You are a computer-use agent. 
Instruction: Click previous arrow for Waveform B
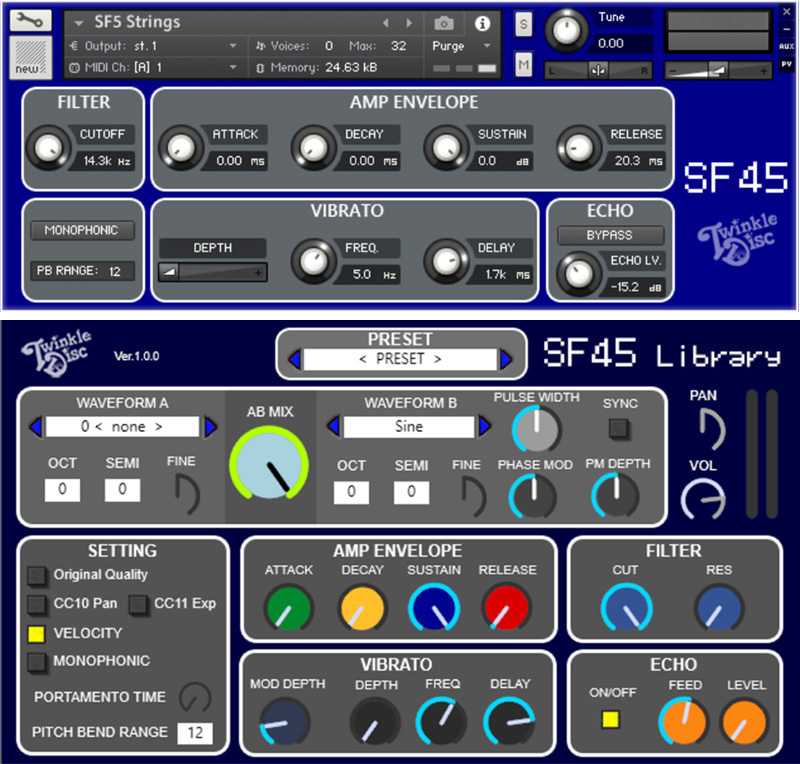(x=333, y=427)
